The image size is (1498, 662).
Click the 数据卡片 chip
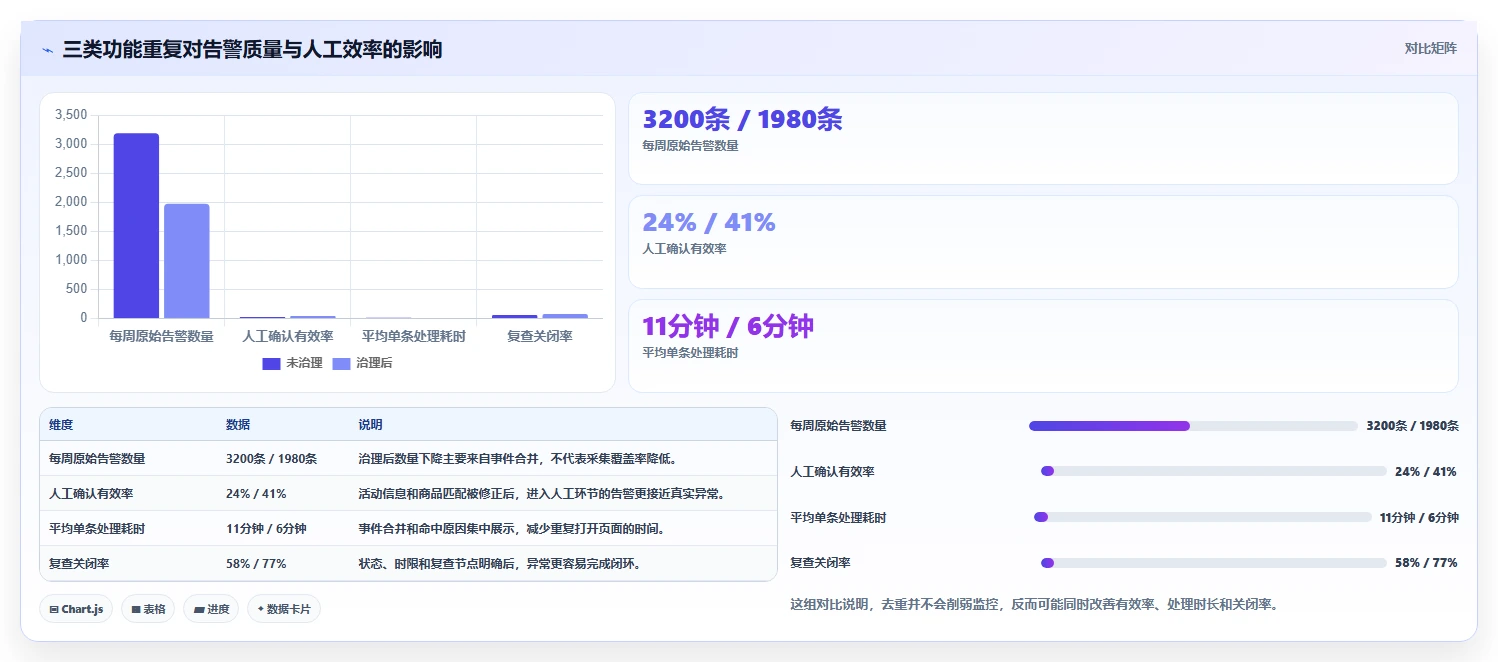284,609
